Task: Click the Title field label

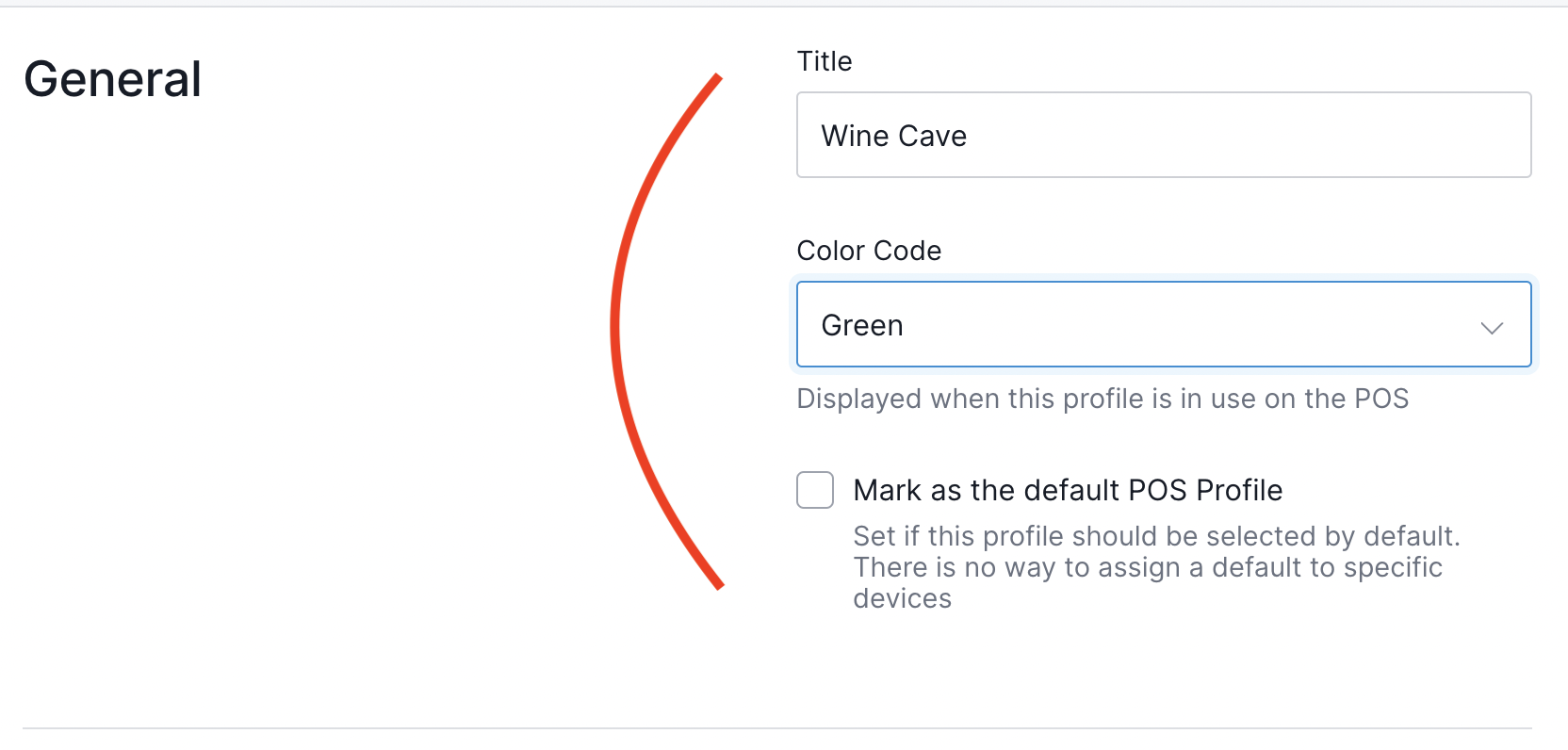Action: tap(825, 60)
